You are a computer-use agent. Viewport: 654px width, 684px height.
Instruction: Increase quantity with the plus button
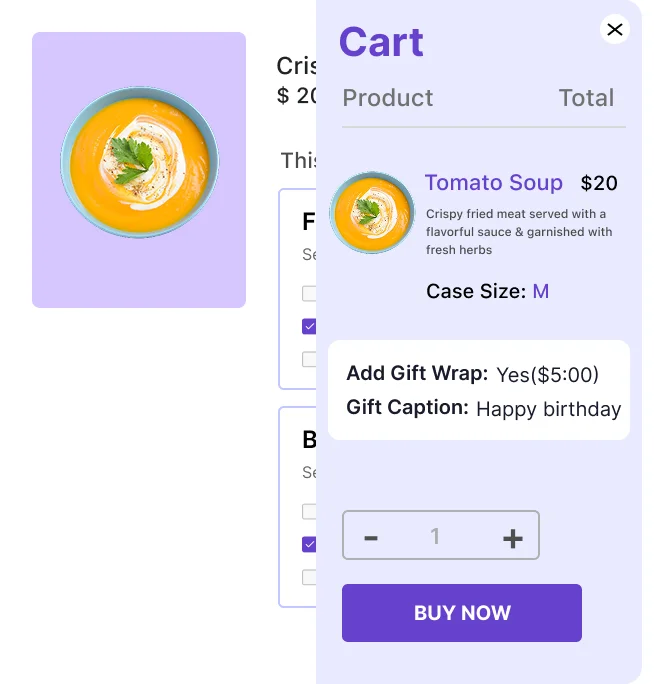coord(512,537)
